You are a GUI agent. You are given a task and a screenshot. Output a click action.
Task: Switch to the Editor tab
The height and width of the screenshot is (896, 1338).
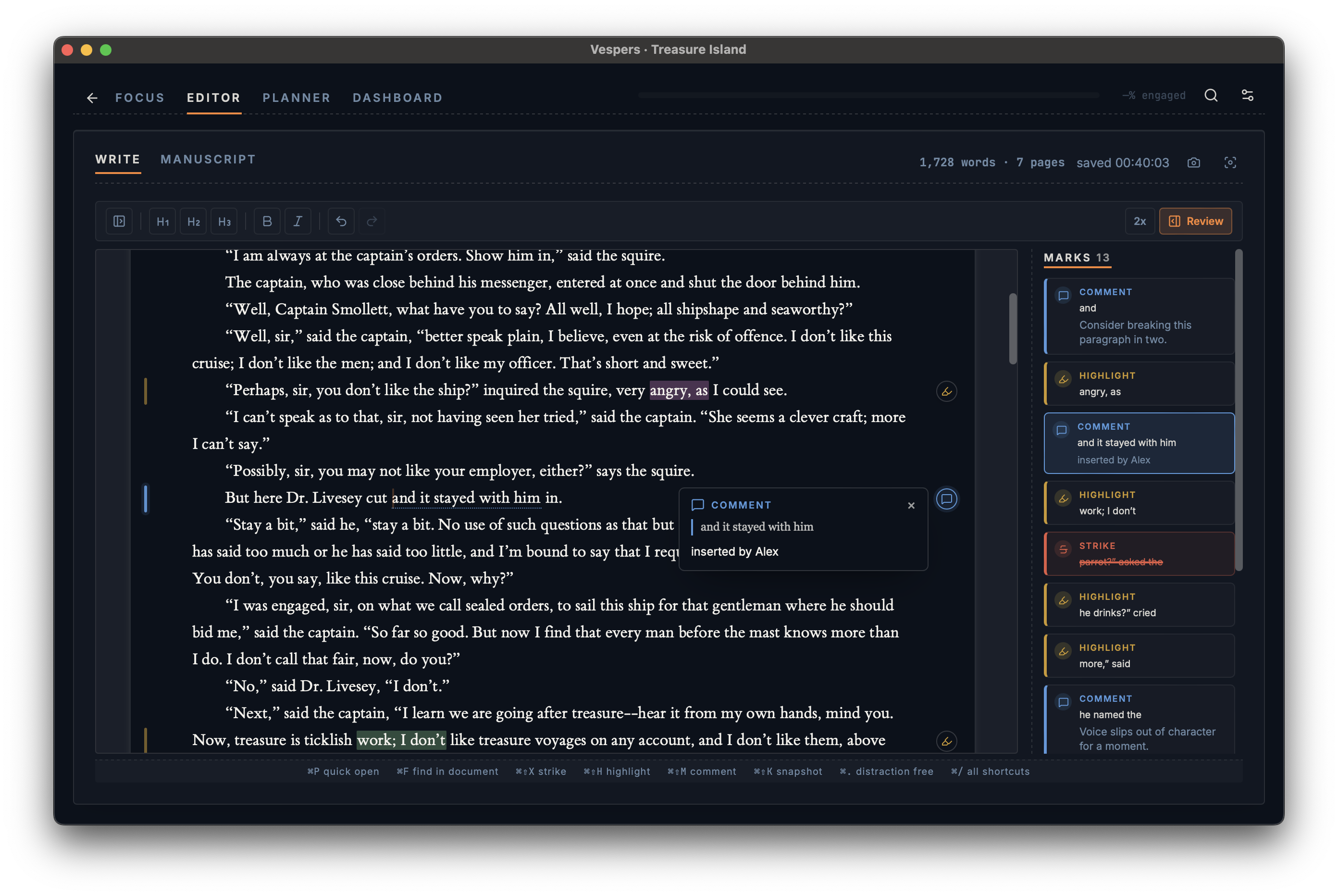coord(214,98)
